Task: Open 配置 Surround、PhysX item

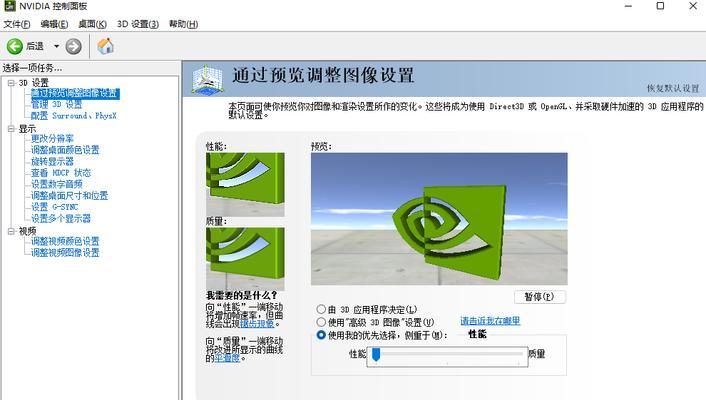Action: coord(73,116)
